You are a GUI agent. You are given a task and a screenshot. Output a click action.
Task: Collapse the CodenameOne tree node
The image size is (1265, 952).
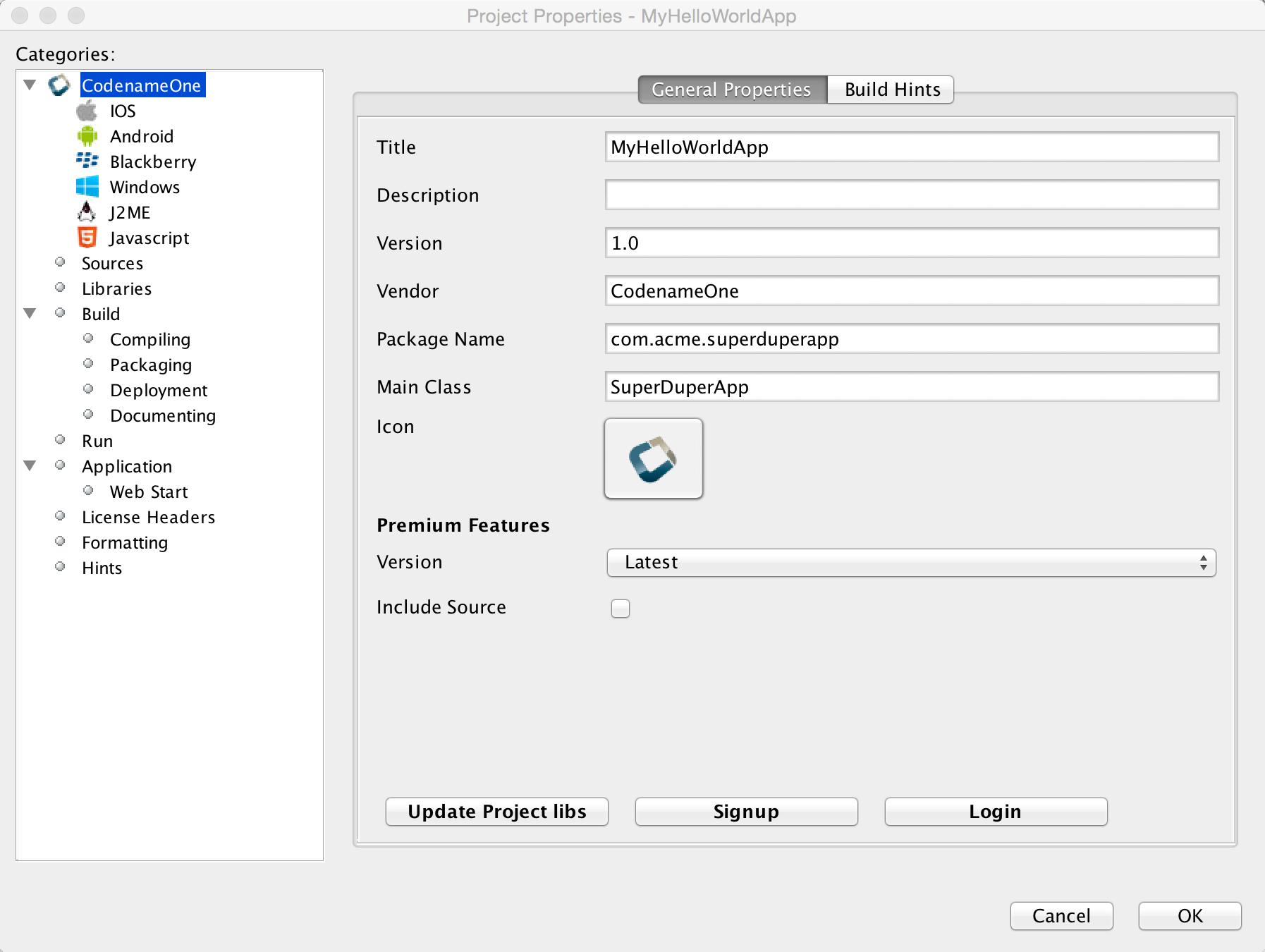point(30,85)
